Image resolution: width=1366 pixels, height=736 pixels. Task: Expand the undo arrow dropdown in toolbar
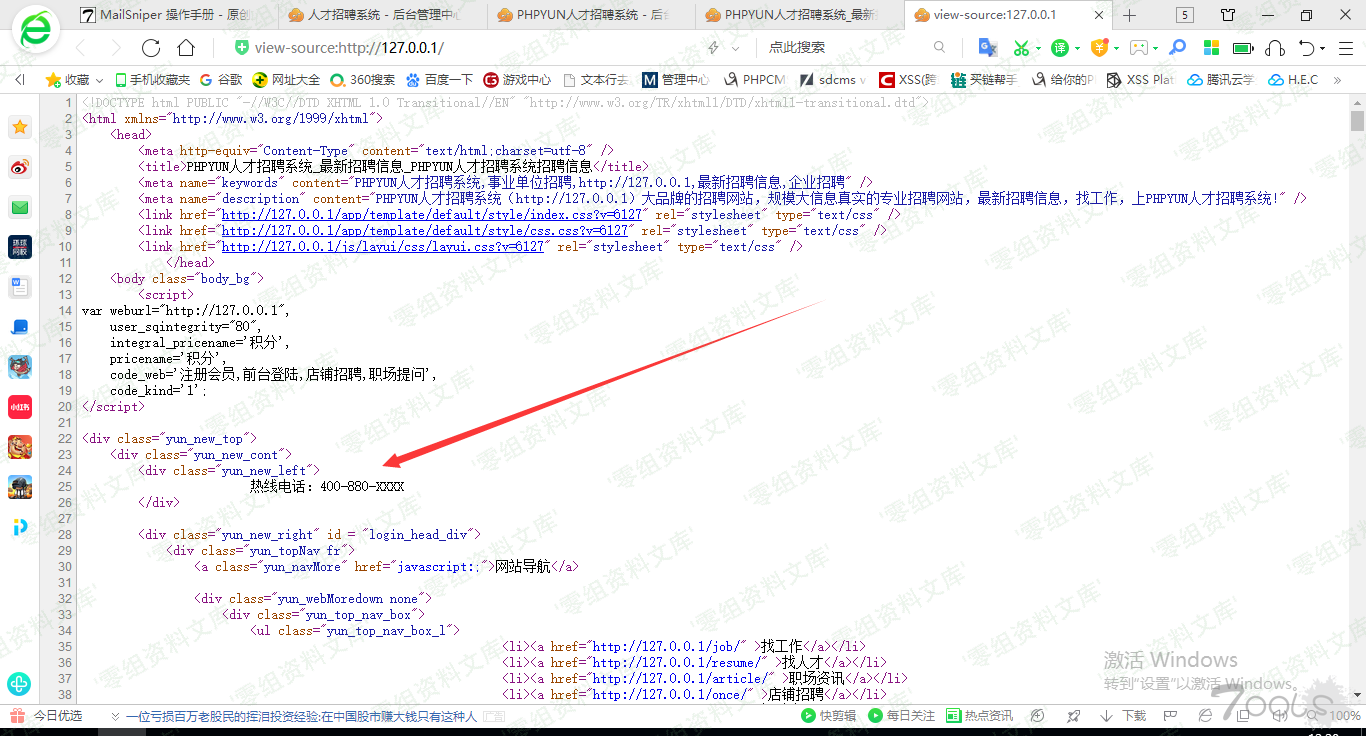coord(1322,48)
